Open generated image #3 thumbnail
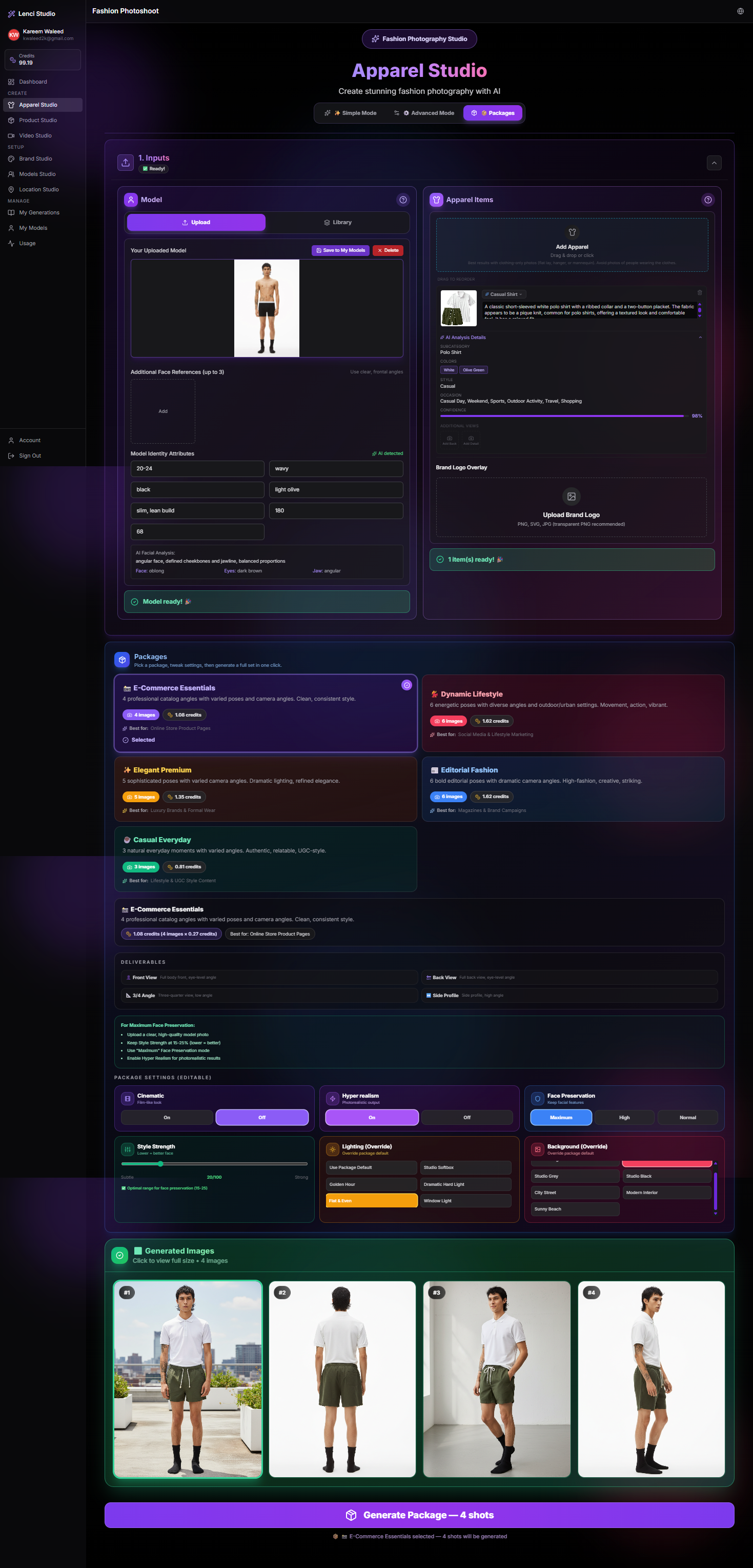This screenshot has width=753, height=1568. 496,1379
